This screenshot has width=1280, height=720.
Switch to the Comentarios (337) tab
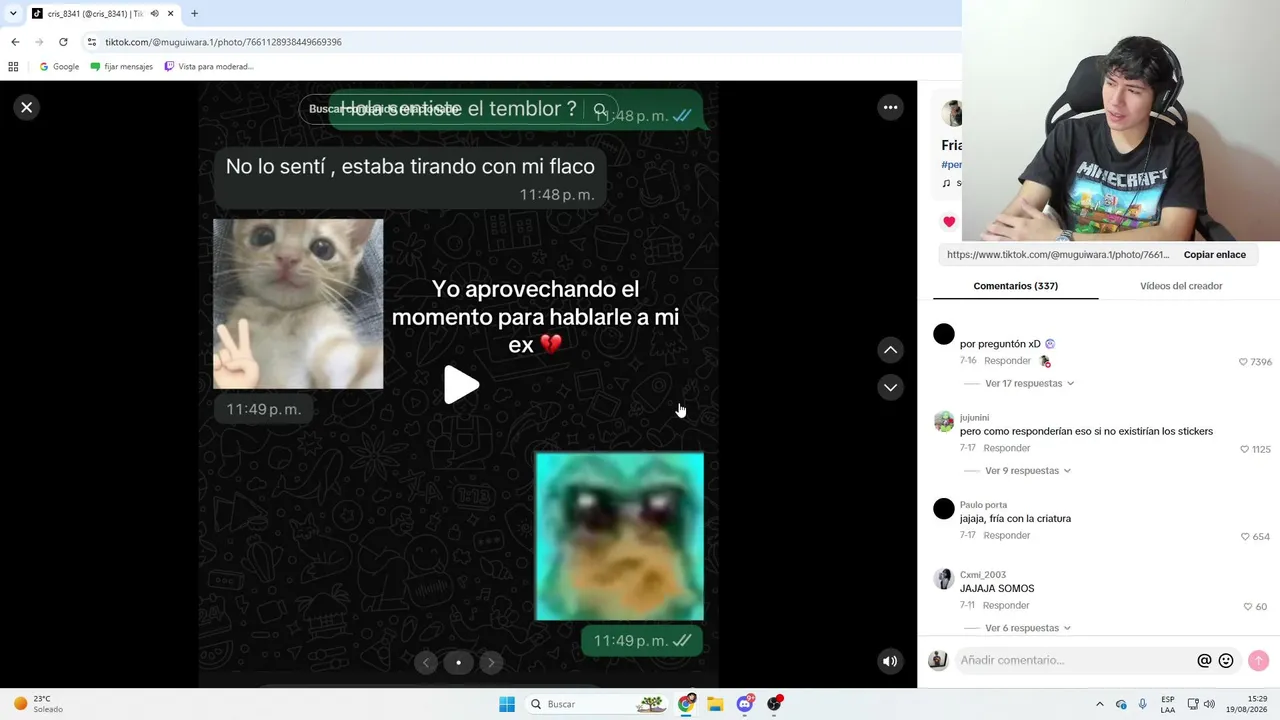[1015, 286]
